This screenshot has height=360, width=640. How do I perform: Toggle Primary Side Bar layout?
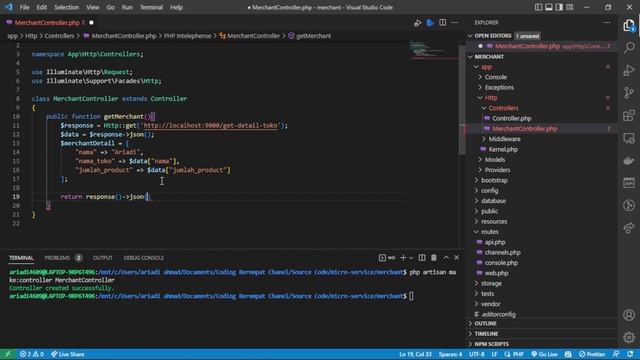(538, 7)
